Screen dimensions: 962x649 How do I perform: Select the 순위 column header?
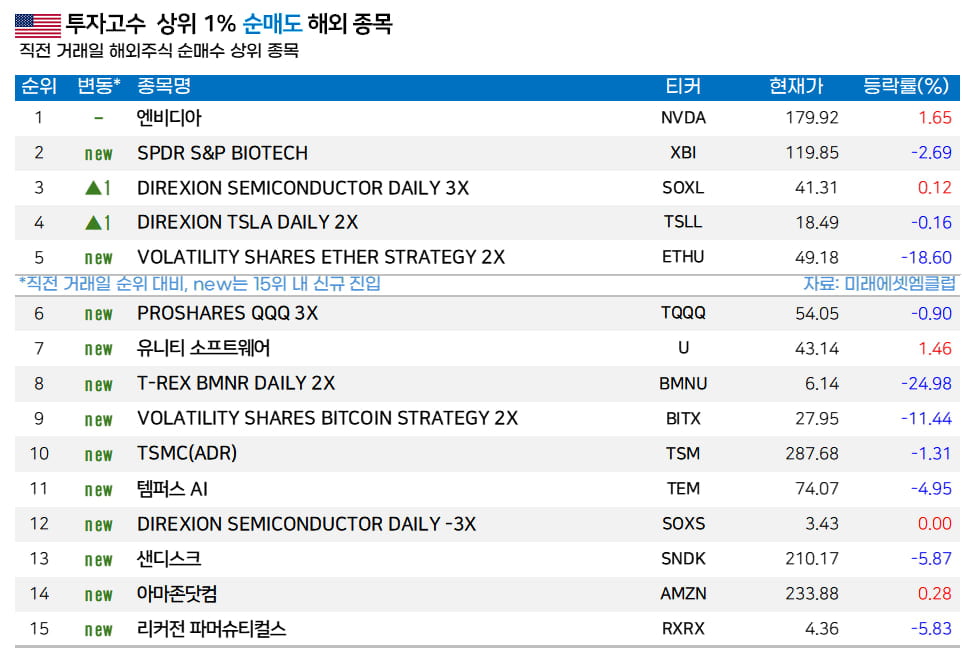tap(39, 87)
